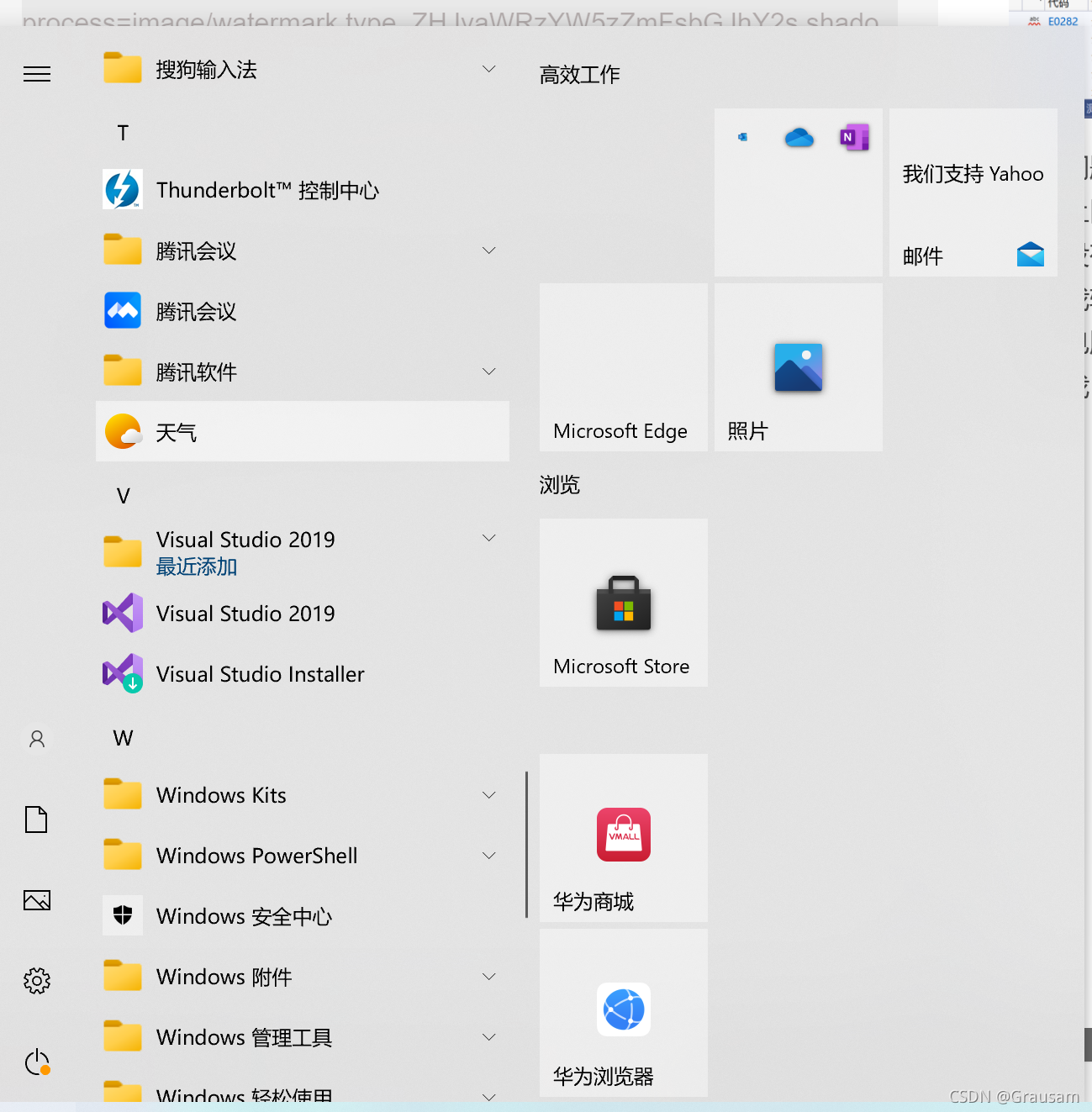Open Visual Studio Installer icon

pos(123,673)
